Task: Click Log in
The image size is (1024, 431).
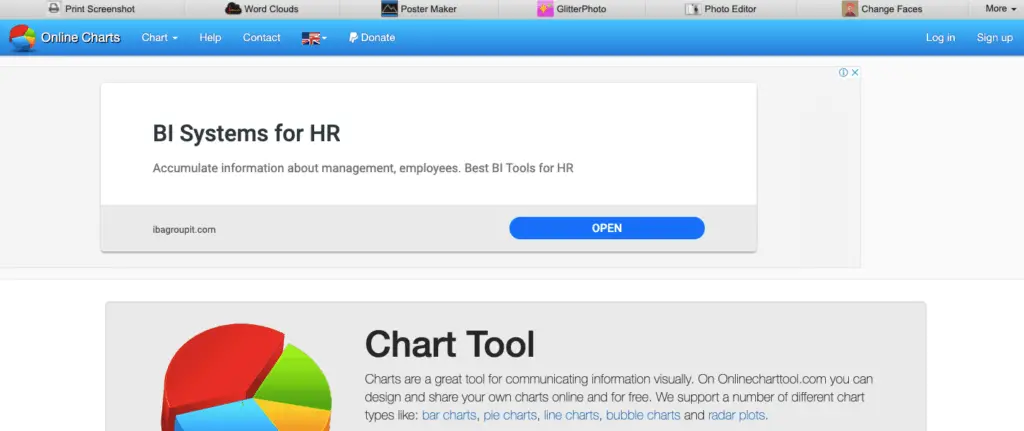Action: pyautogui.click(x=940, y=37)
